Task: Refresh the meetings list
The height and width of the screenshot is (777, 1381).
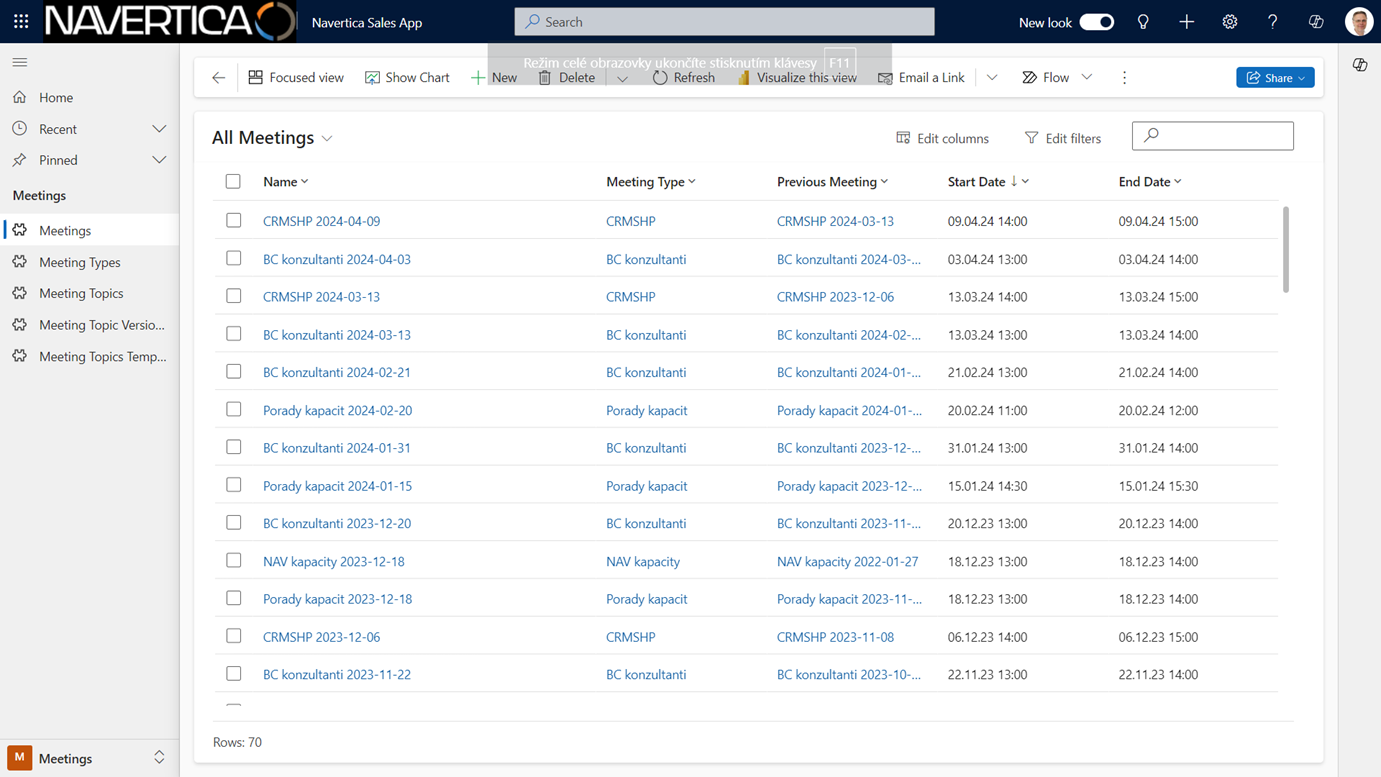Action: tap(684, 77)
